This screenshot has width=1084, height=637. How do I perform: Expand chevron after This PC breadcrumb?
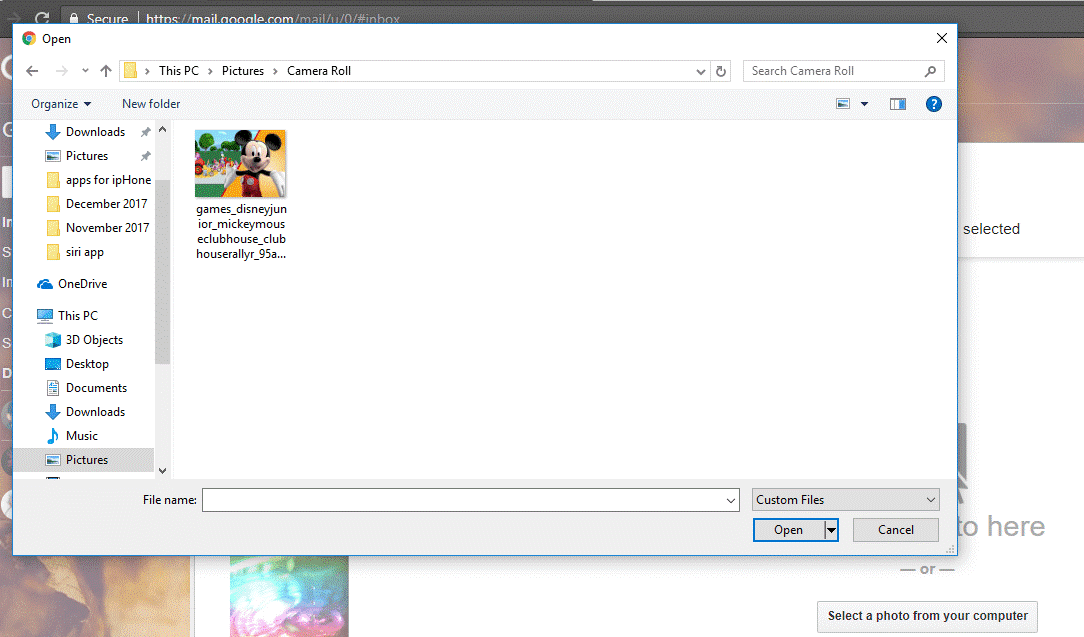pos(210,71)
